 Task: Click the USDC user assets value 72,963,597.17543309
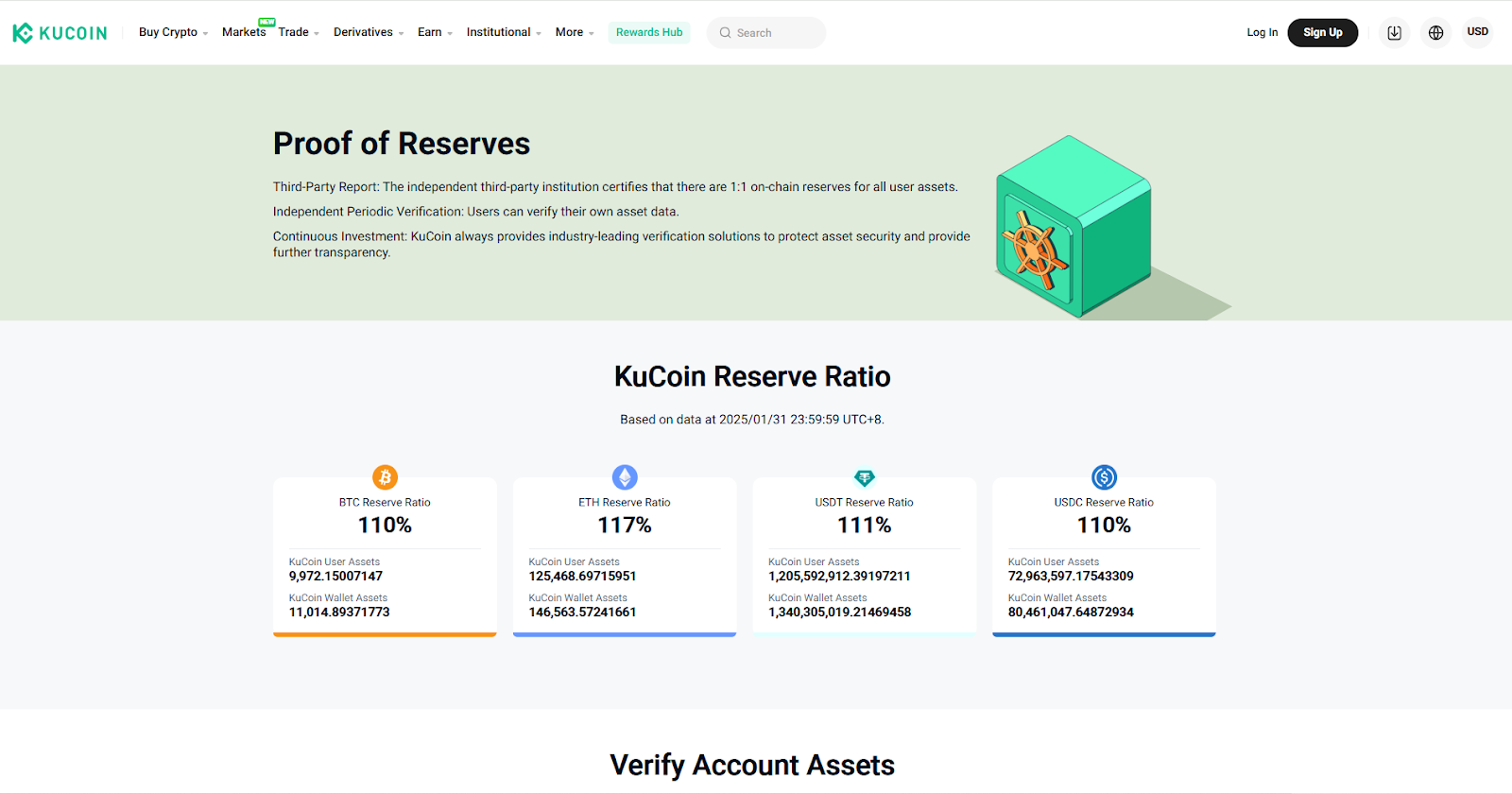[1071, 576]
